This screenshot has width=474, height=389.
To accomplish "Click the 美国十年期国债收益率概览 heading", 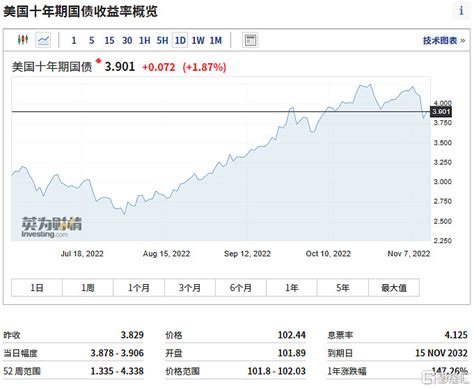I will (x=80, y=12).
